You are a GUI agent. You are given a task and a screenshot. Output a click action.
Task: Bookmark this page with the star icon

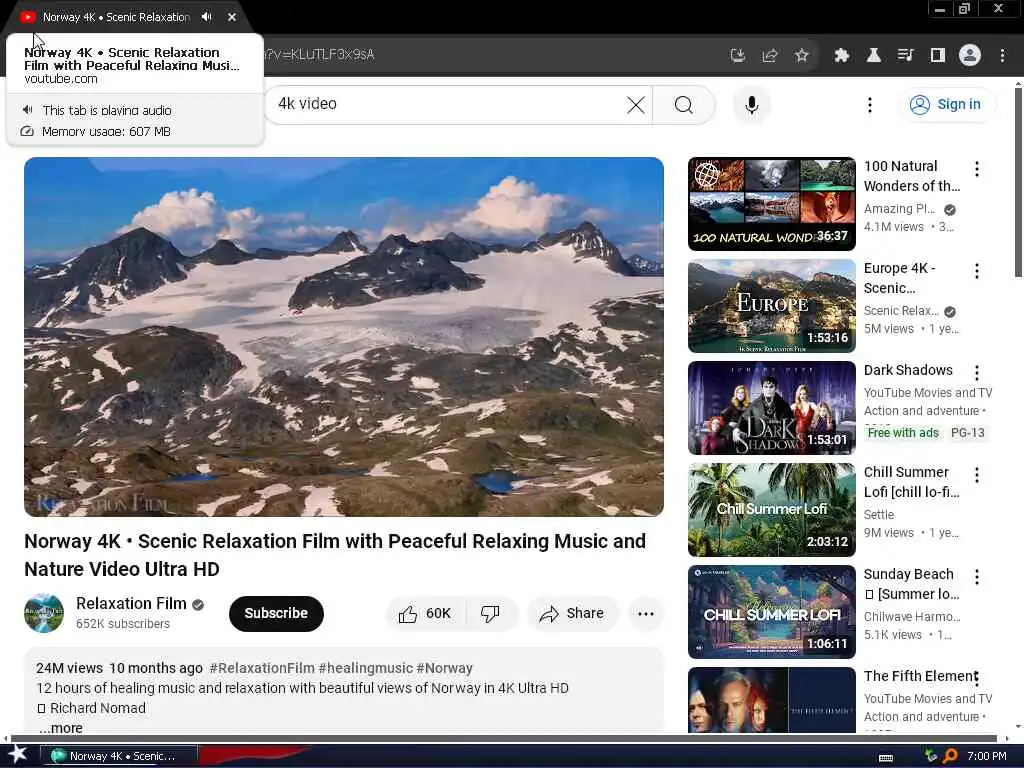coord(801,56)
